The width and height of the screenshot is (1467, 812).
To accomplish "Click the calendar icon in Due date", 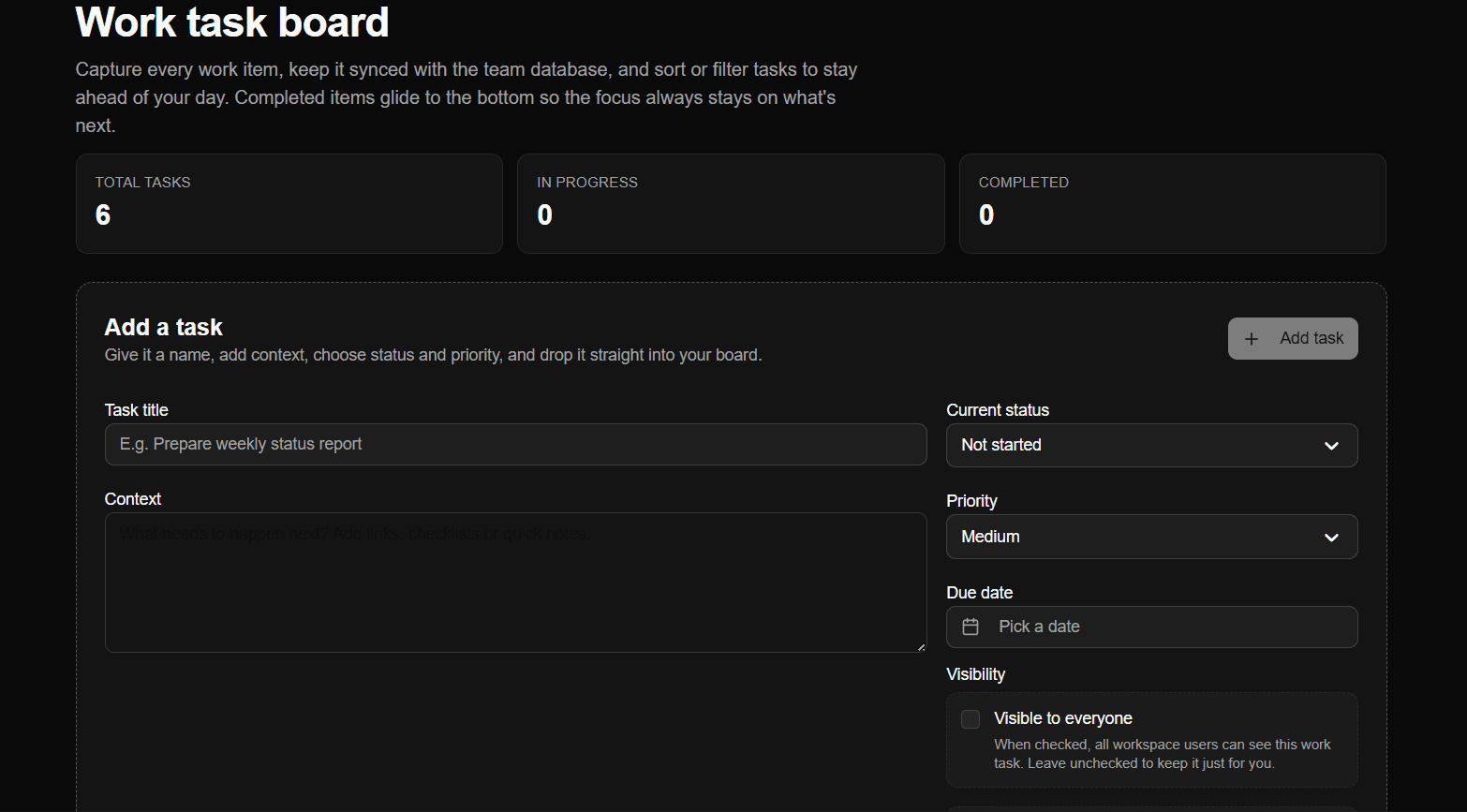I will click(971, 627).
